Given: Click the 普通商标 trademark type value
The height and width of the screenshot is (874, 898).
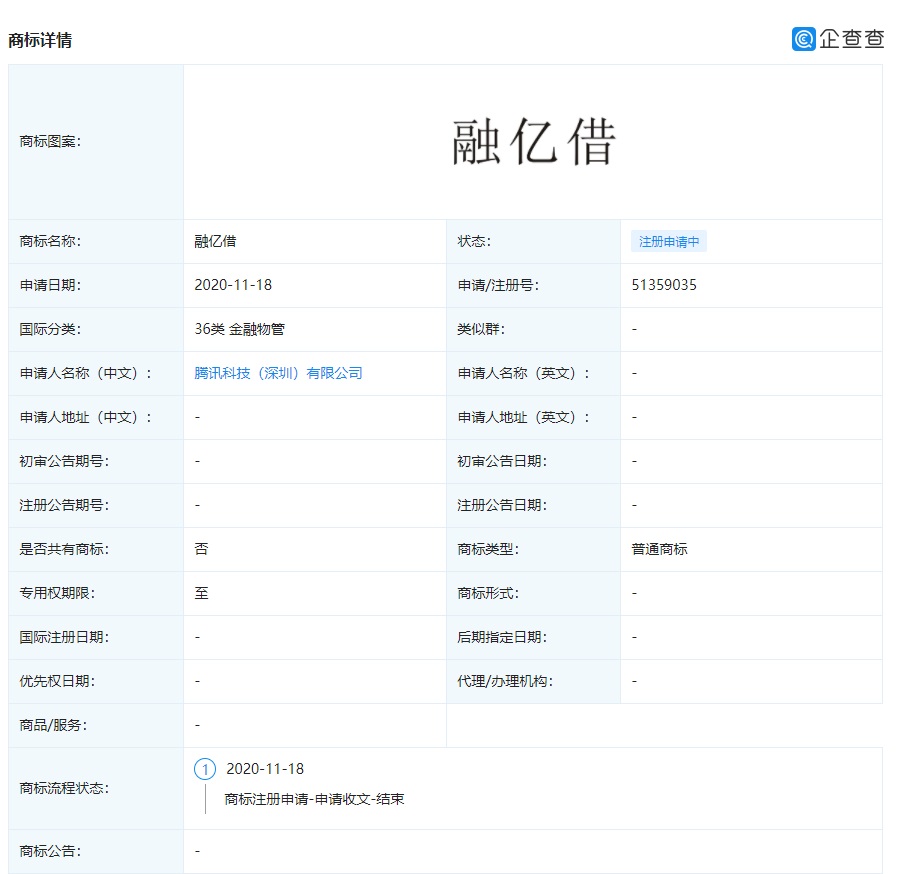Looking at the screenshot, I should pos(659,549).
